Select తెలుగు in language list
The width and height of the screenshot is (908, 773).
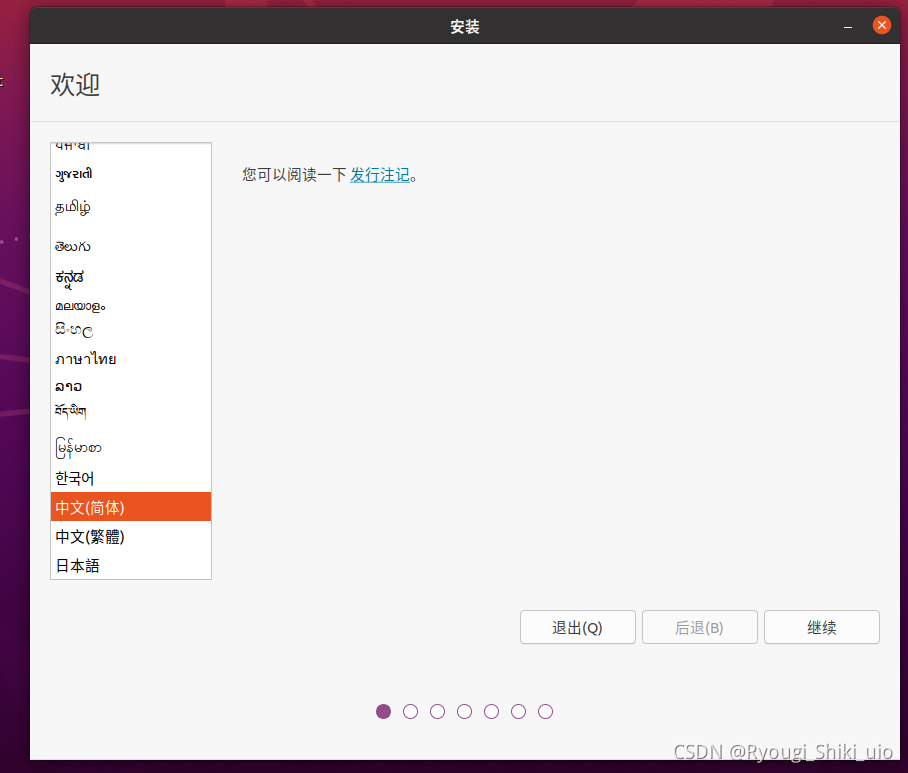click(131, 246)
